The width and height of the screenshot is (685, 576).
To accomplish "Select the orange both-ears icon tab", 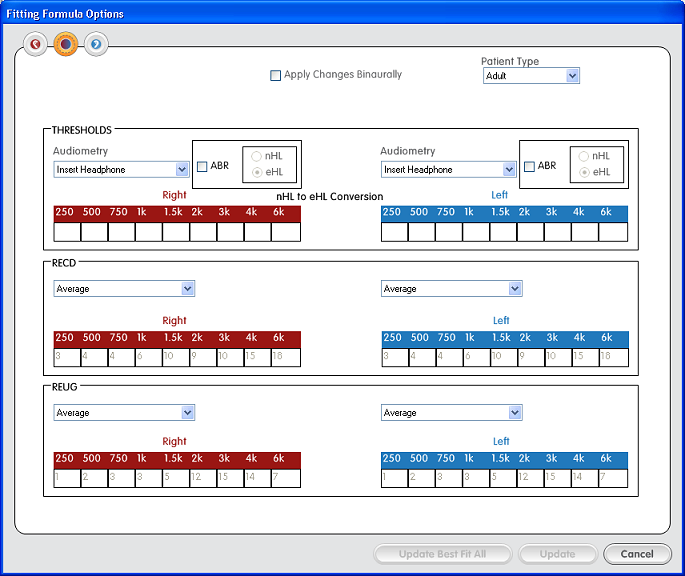I will pos(66,44).
